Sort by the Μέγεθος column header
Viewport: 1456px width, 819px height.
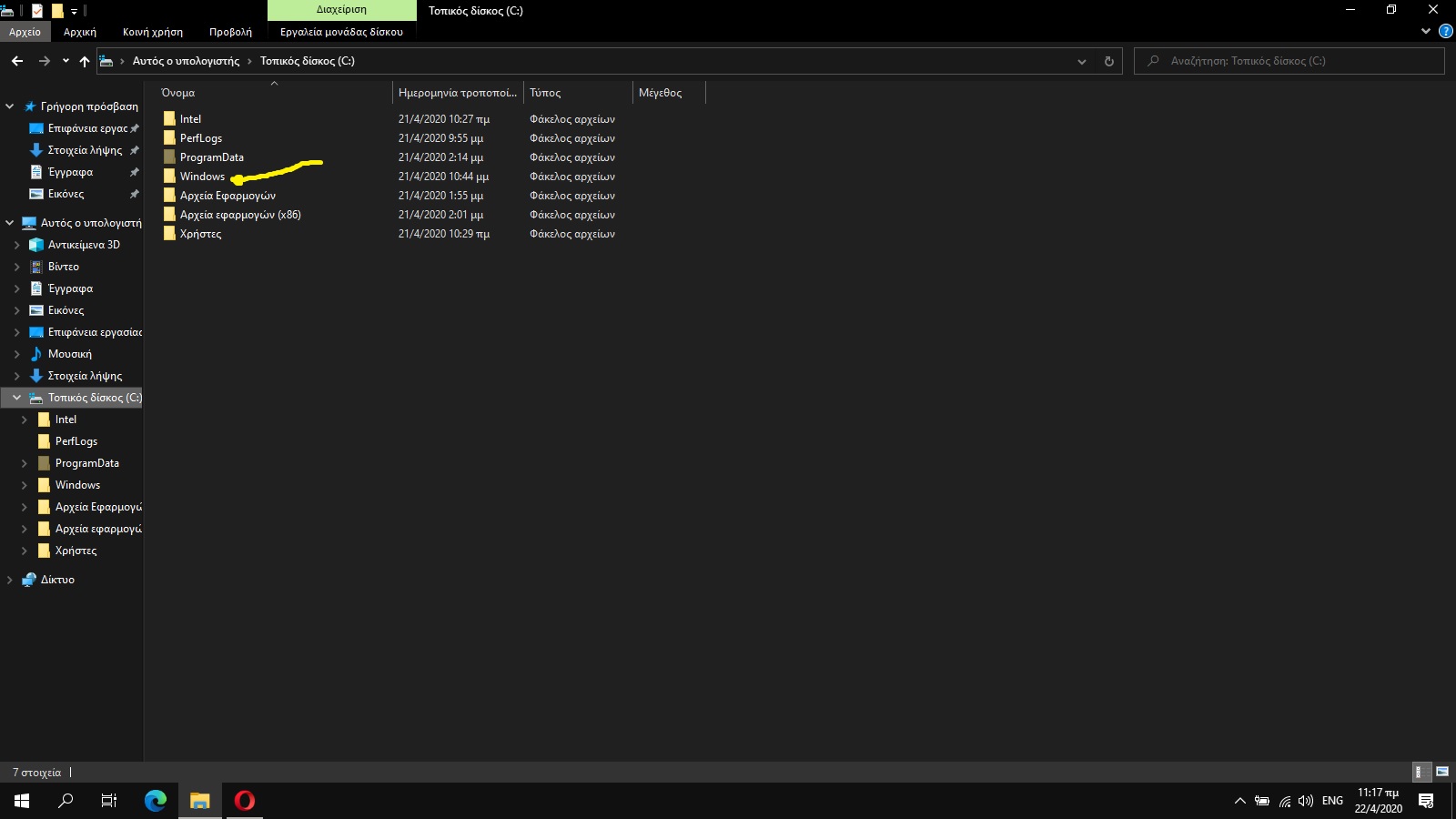click(x=669, y=93)
